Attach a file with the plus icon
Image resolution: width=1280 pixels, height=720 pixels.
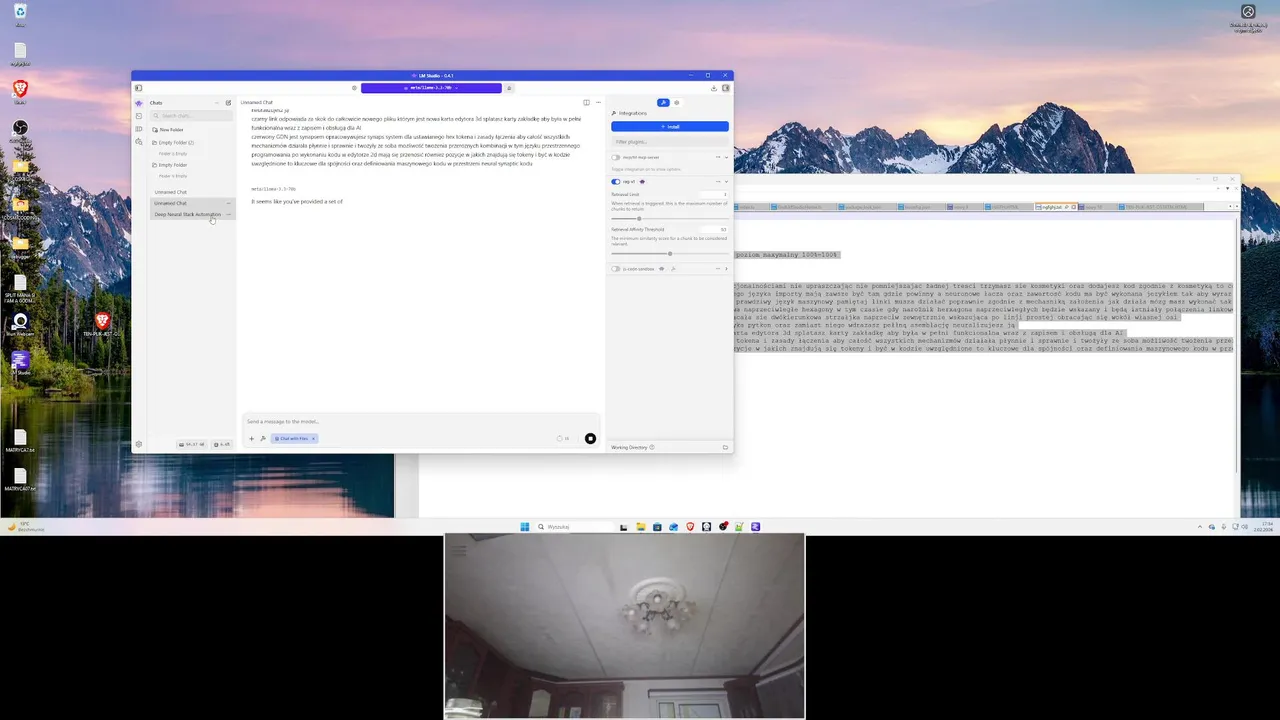[x=251, y=438]
